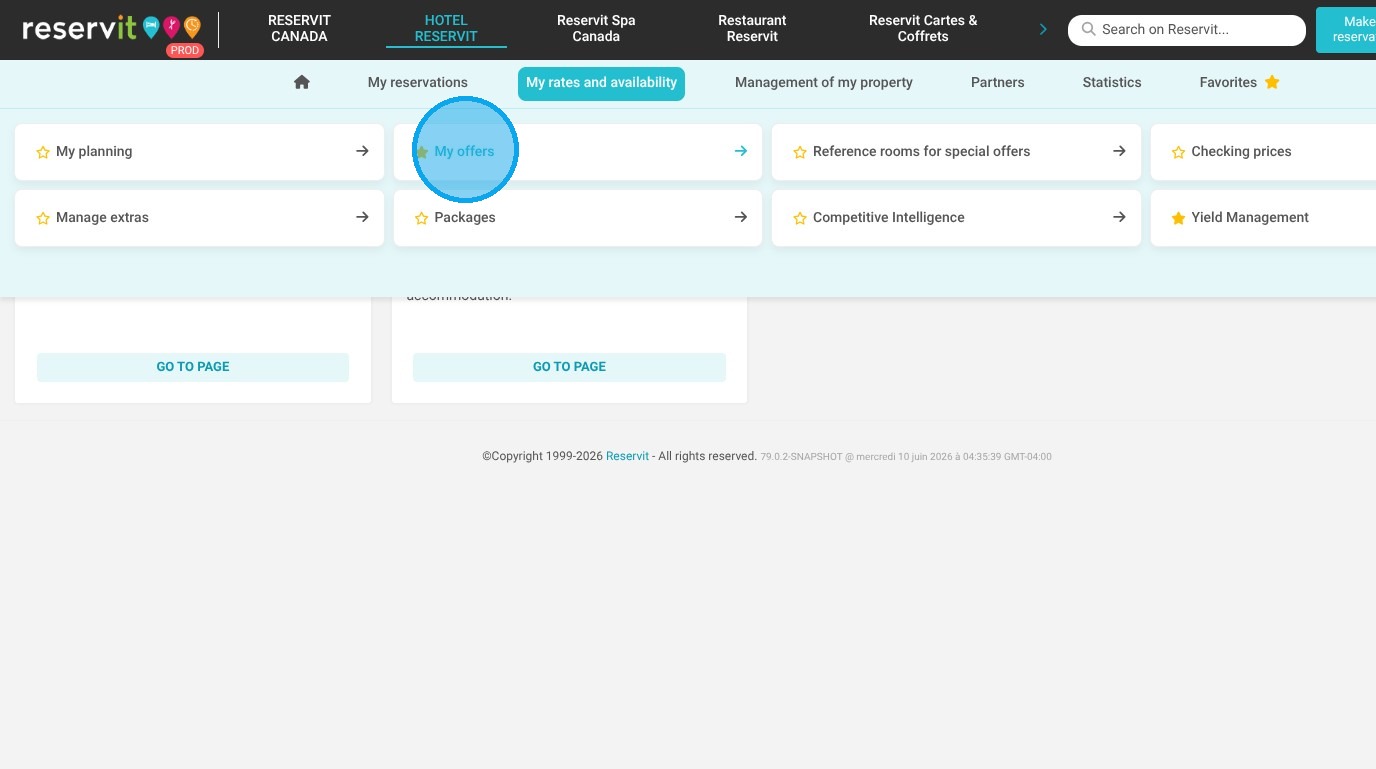
Task: Switch to Reservit Cartes & Coffrets
Action: coord(923,28)
